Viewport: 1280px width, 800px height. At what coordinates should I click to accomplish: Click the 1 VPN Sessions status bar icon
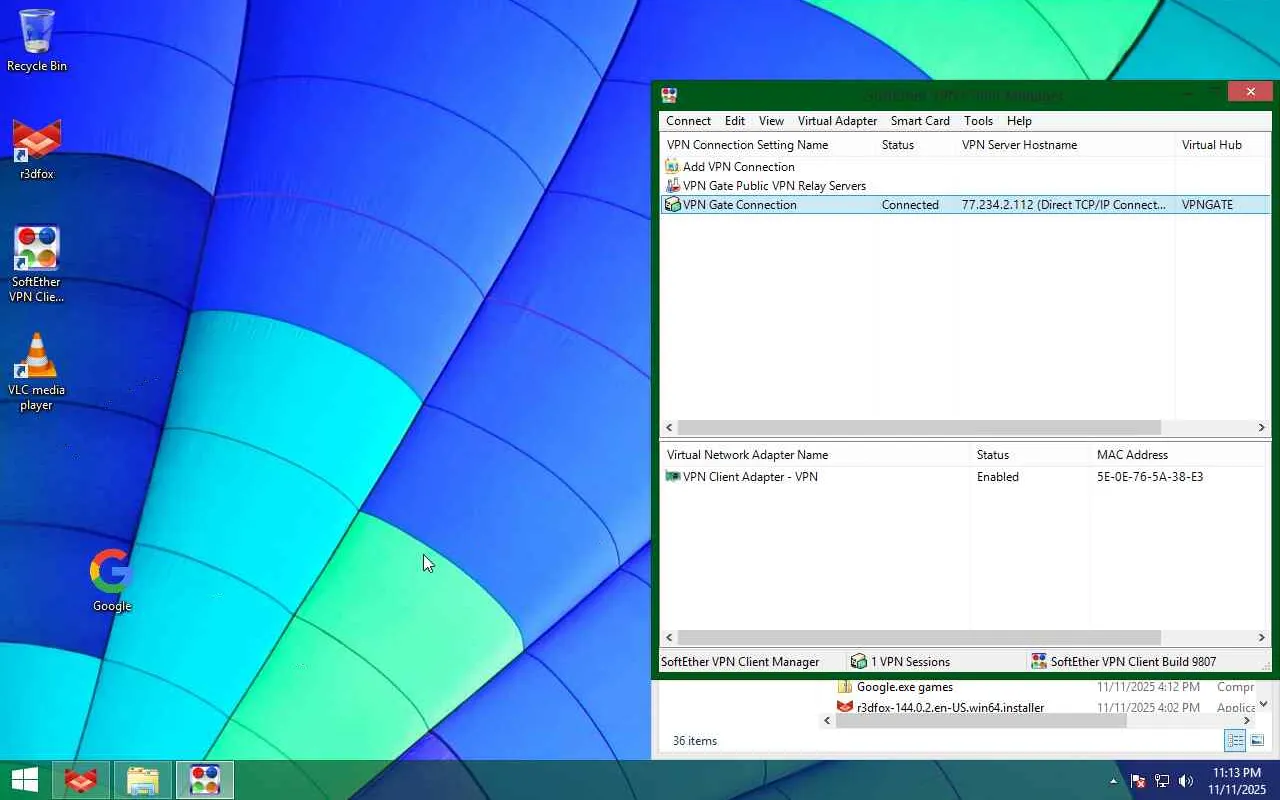tap(858, 661)
